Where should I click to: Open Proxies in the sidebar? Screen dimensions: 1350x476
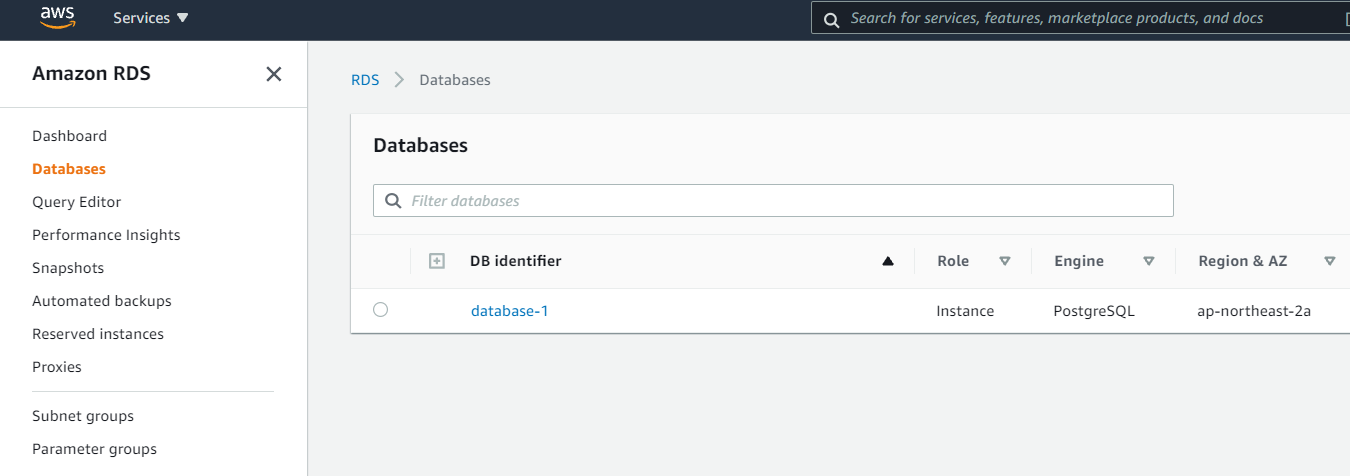(57, 367)
